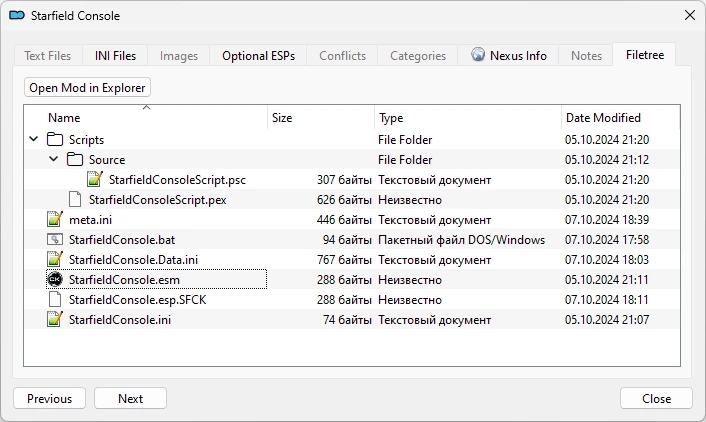
Task: Click the 07.10.2024 18:39 date cell
Action: coord(607,220)
